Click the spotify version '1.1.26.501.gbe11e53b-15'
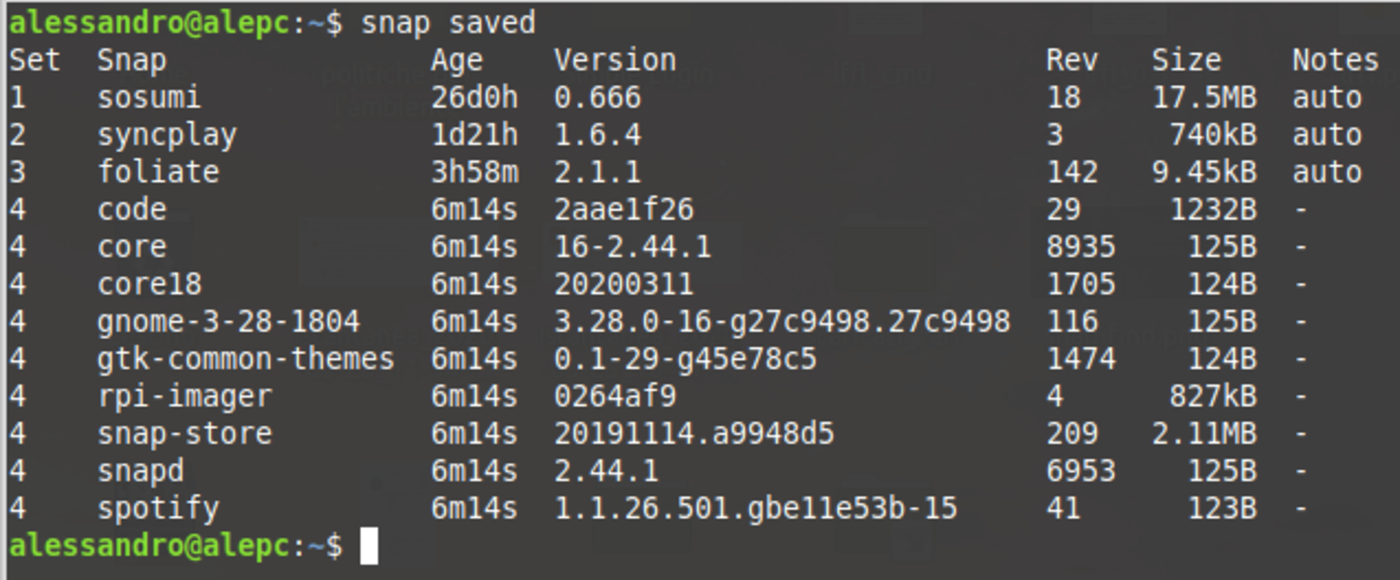This screenshot has height=580, width=1400. [756, 508]
